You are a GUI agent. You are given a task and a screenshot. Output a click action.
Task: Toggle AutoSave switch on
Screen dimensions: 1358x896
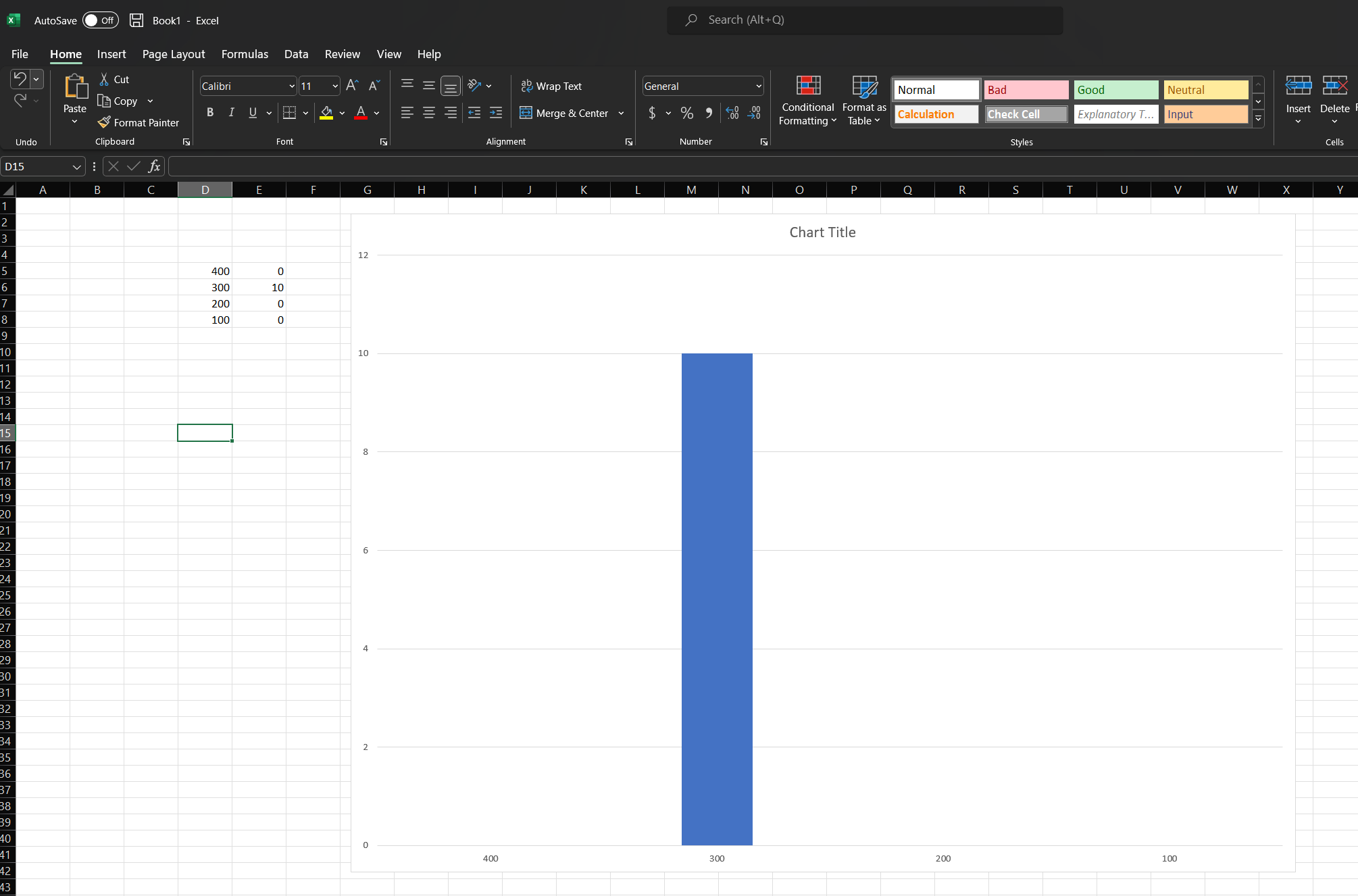[100, 20]
